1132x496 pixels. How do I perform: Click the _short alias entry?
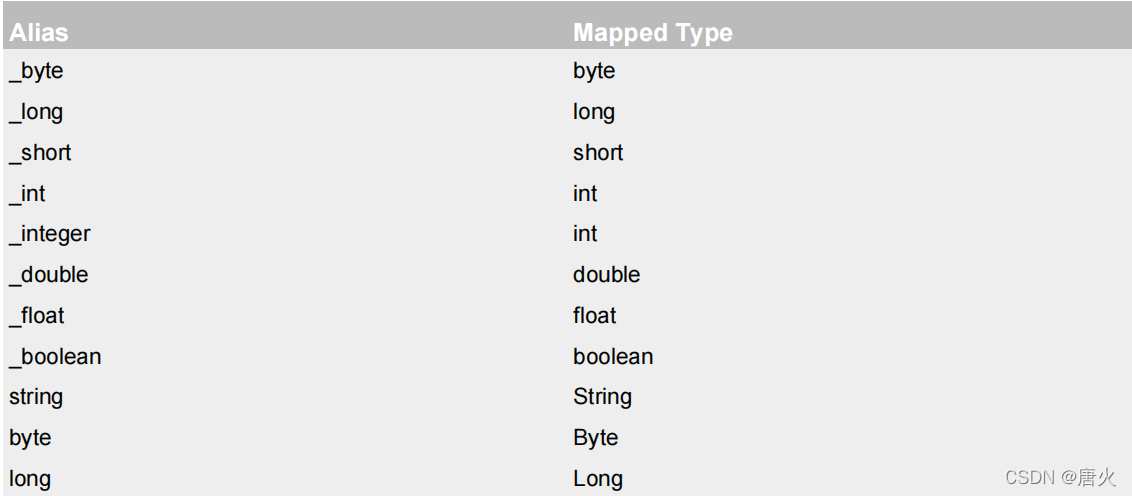(40, 152)
